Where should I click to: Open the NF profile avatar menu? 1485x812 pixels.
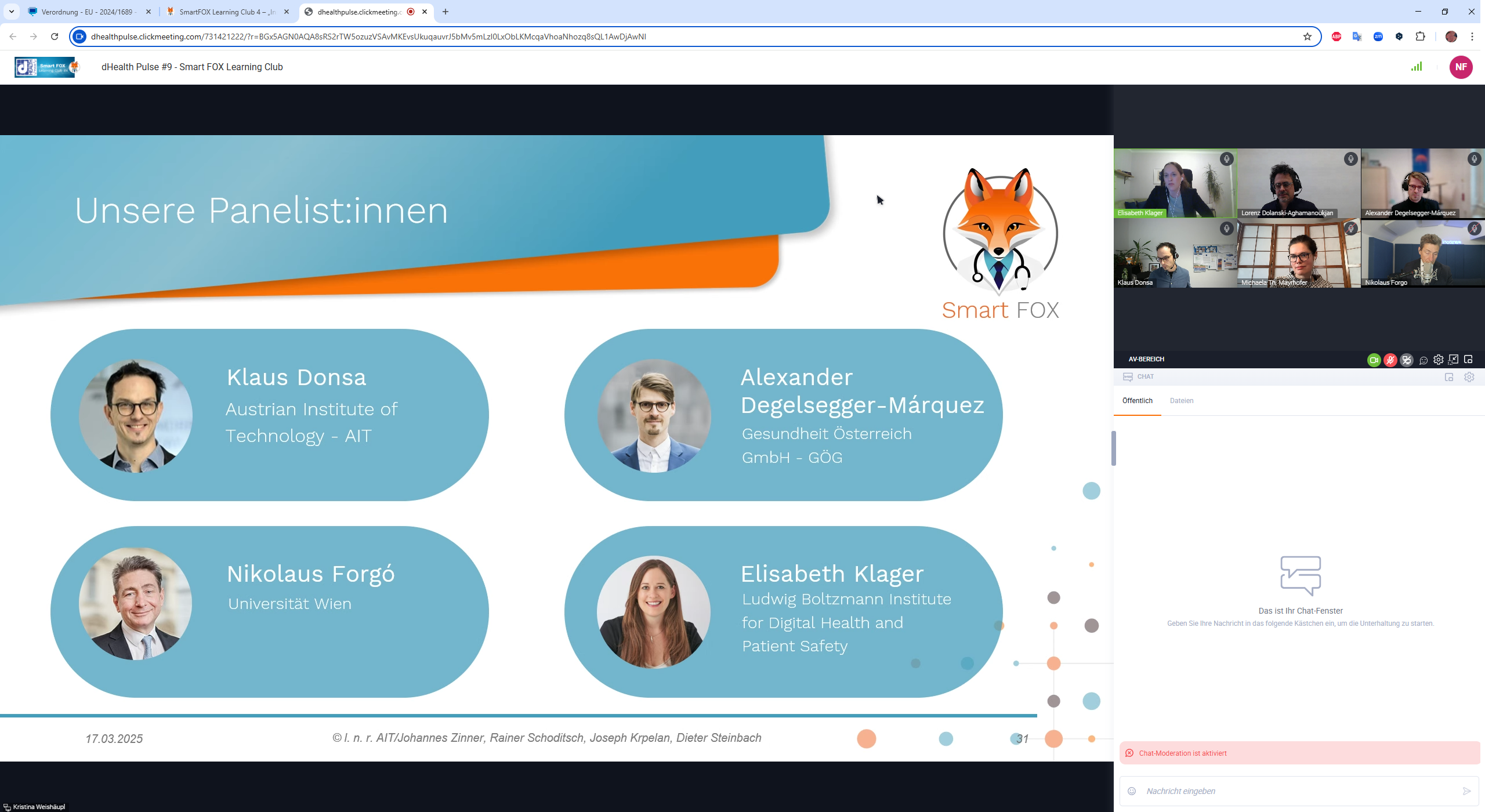click(1461, 67)
